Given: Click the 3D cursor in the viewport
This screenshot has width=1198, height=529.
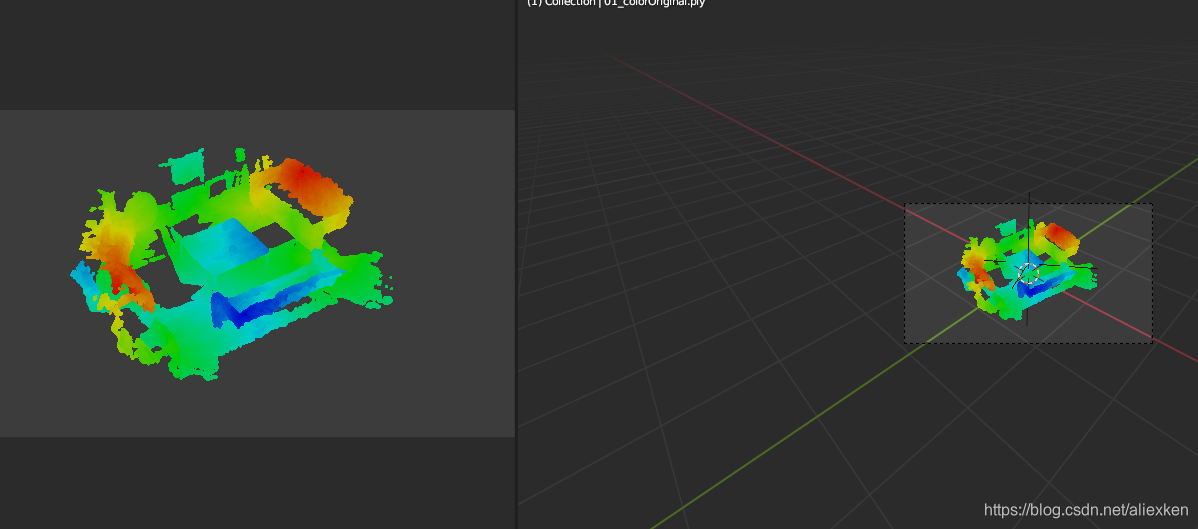Looking at the screenshot, I should 1029,273.
